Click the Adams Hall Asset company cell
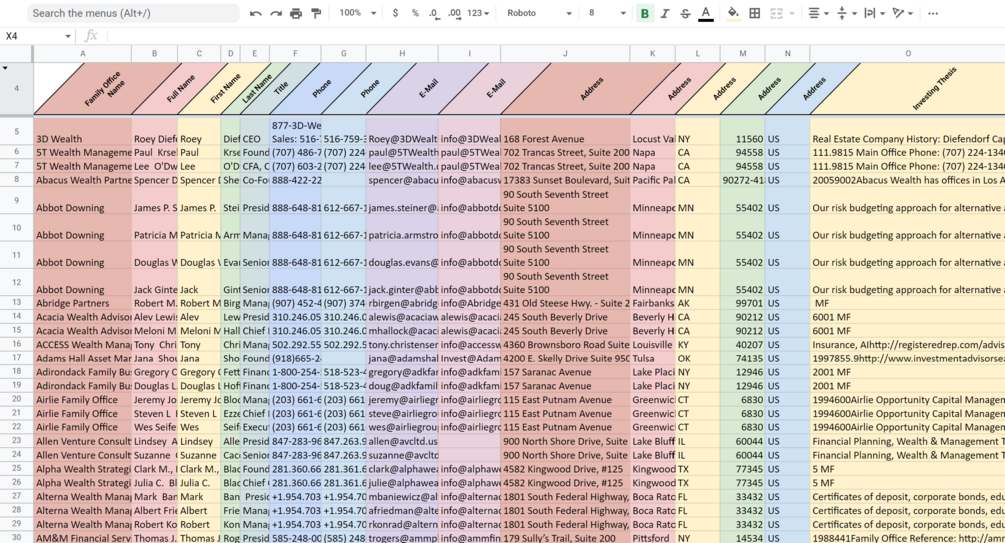This screenshot has width=1005, height=543. tap(83, 358)
